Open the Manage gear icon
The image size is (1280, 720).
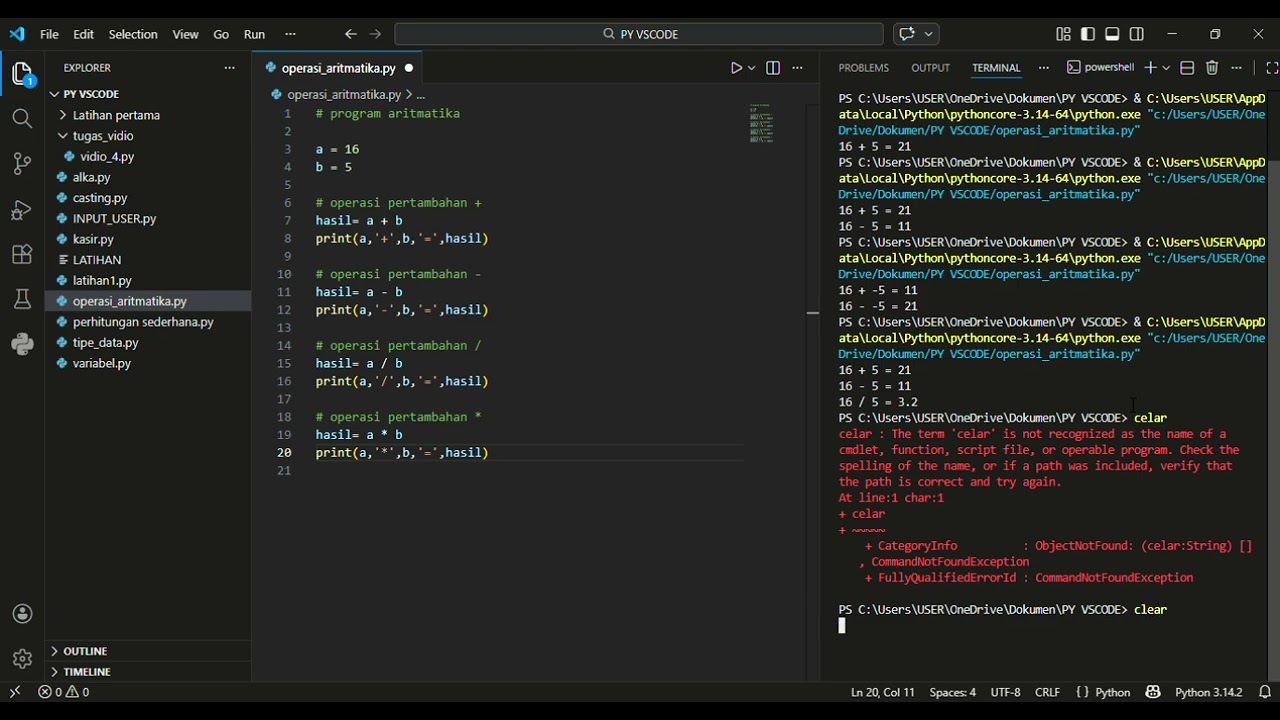22,659
